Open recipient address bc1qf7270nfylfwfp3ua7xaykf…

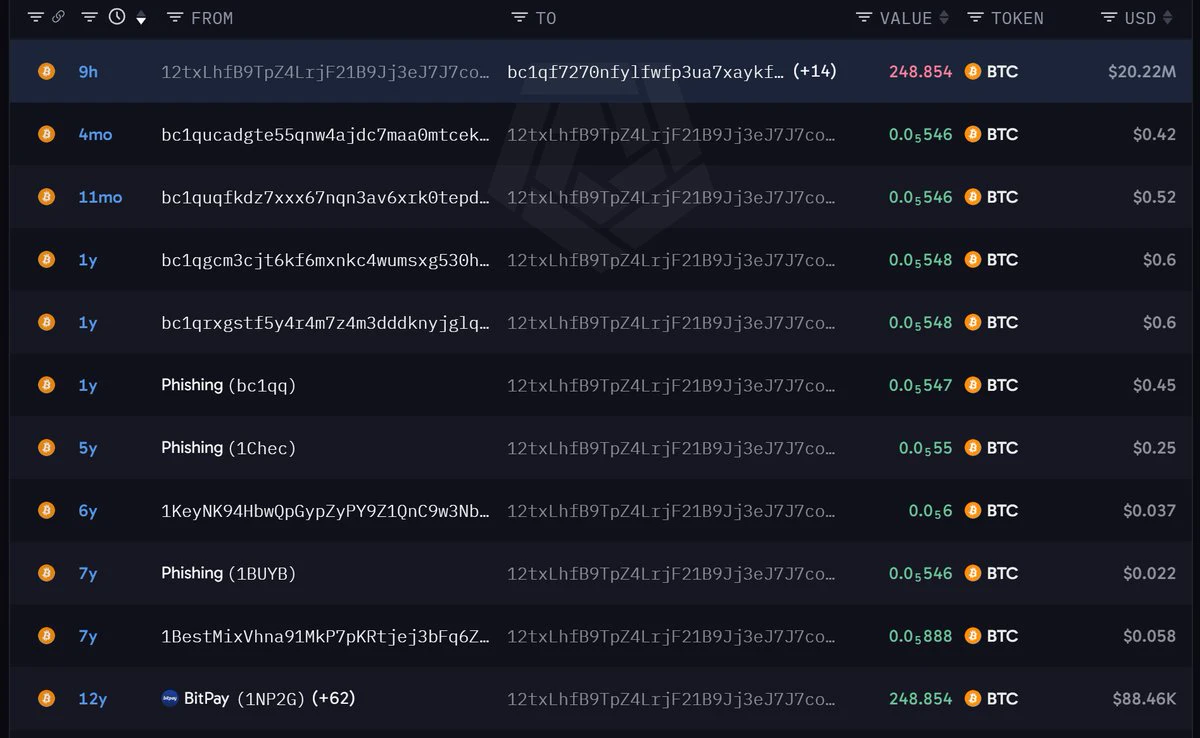click(x=646, y=72)
